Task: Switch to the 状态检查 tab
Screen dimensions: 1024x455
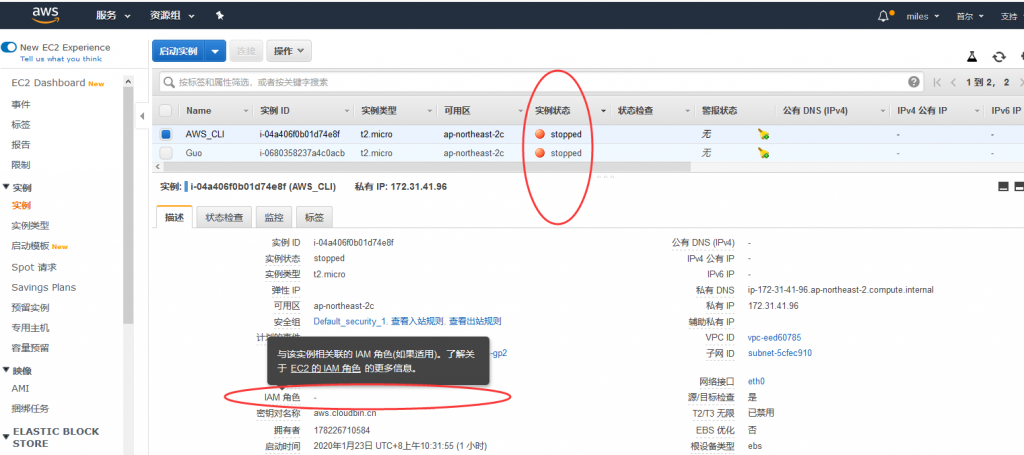Action: coord(224,217)
